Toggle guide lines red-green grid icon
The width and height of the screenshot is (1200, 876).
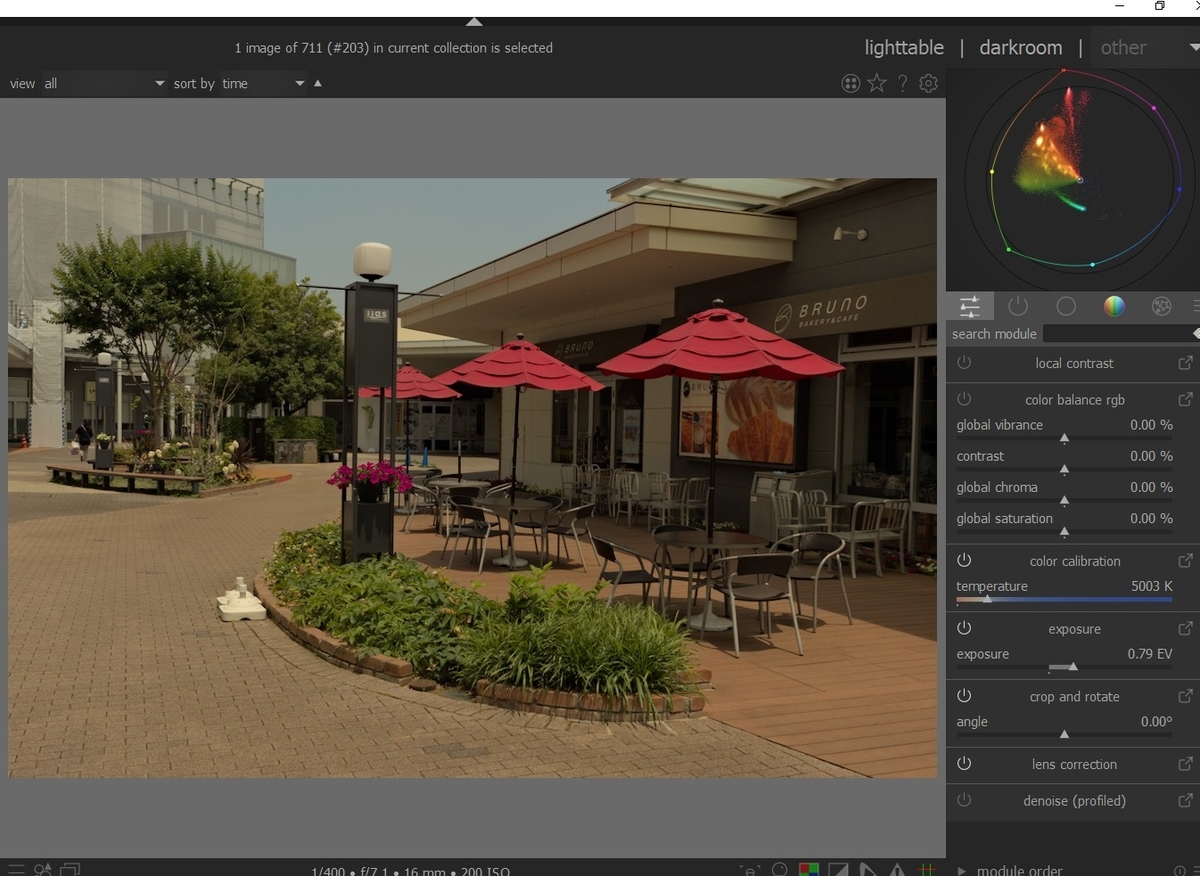pos(927,870)
